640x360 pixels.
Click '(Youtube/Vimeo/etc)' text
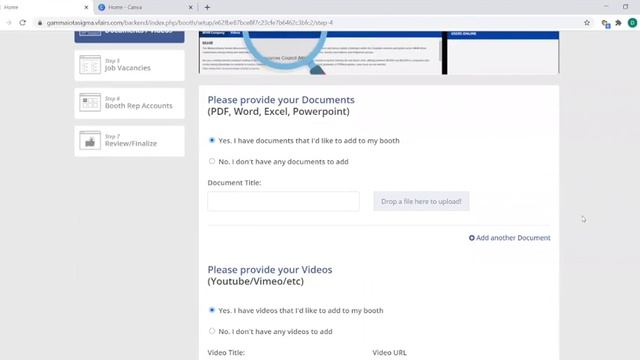tap(256, 282)
